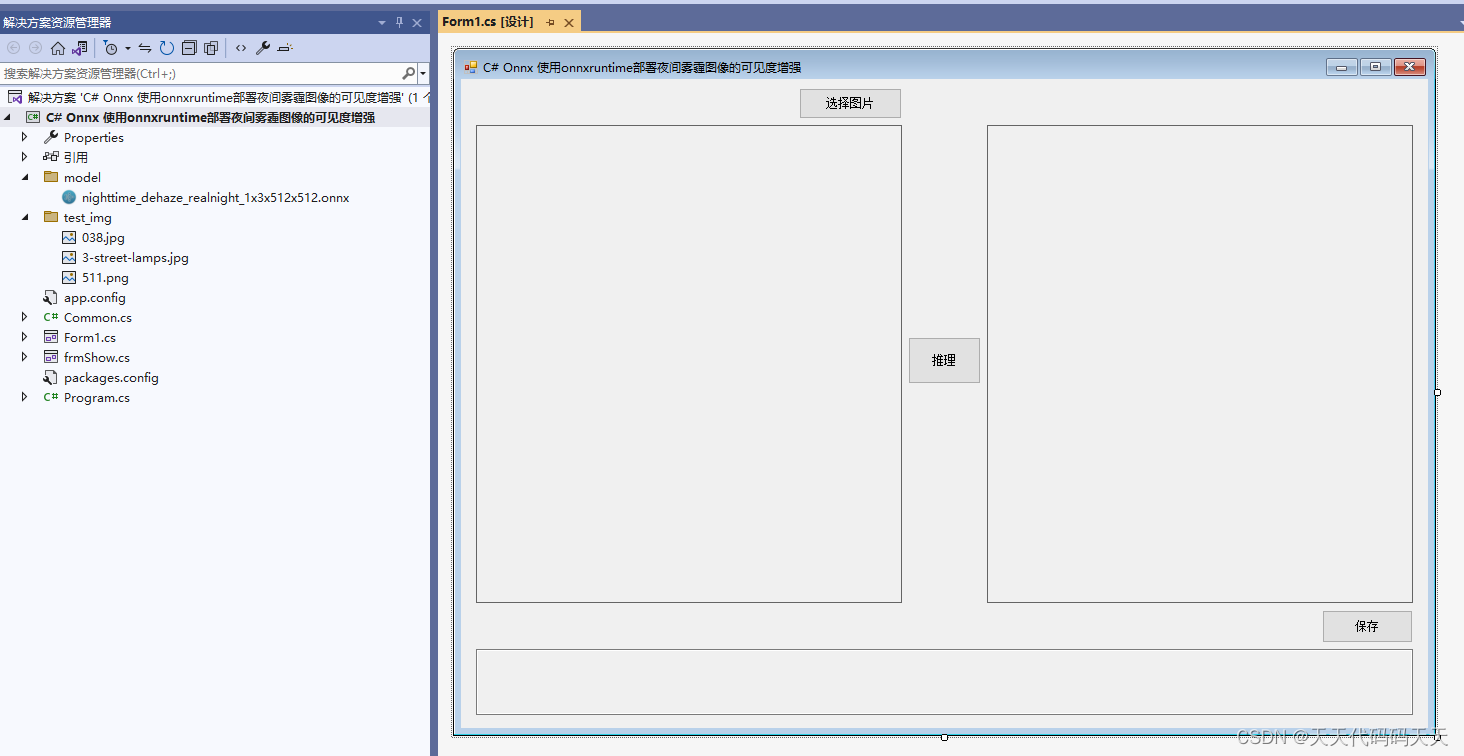Click the Forward arrow in Solution Explorer toolbar
The image size is (1464, 756).
pyautogui.click(x=35, y=48)
